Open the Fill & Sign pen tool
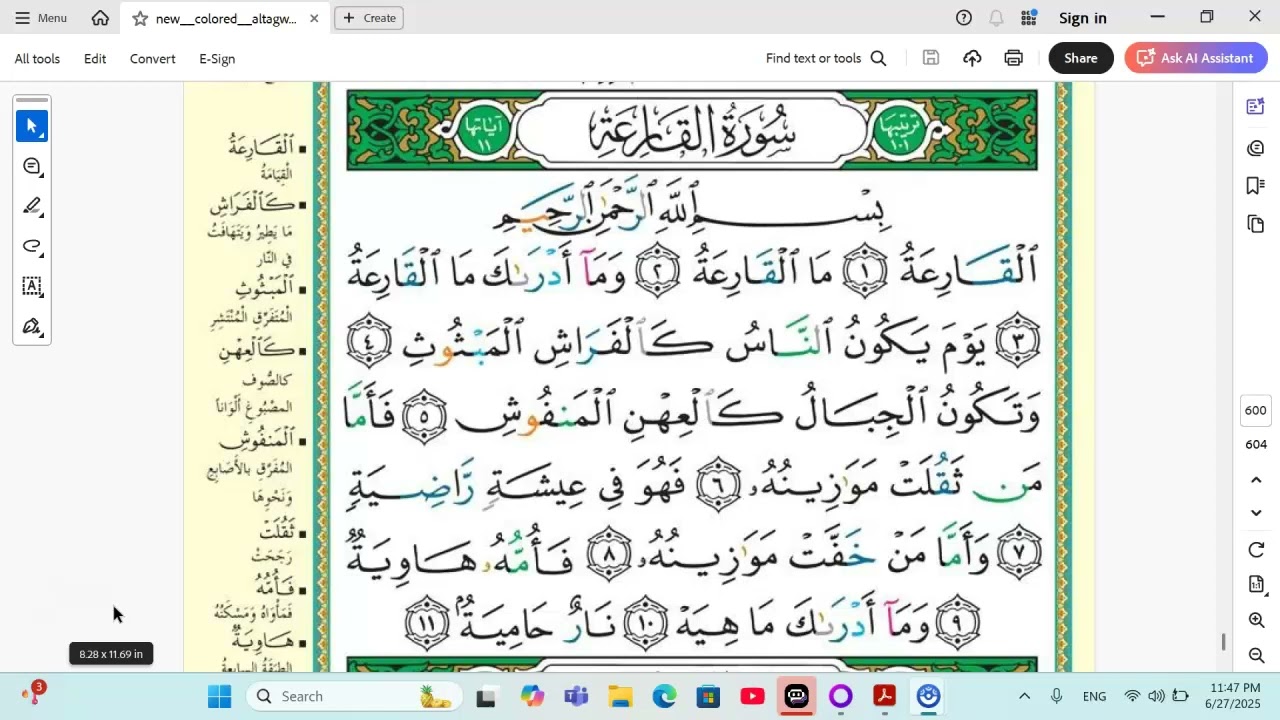This screenshot has width=1280, height=720. [x=32, y=326]
